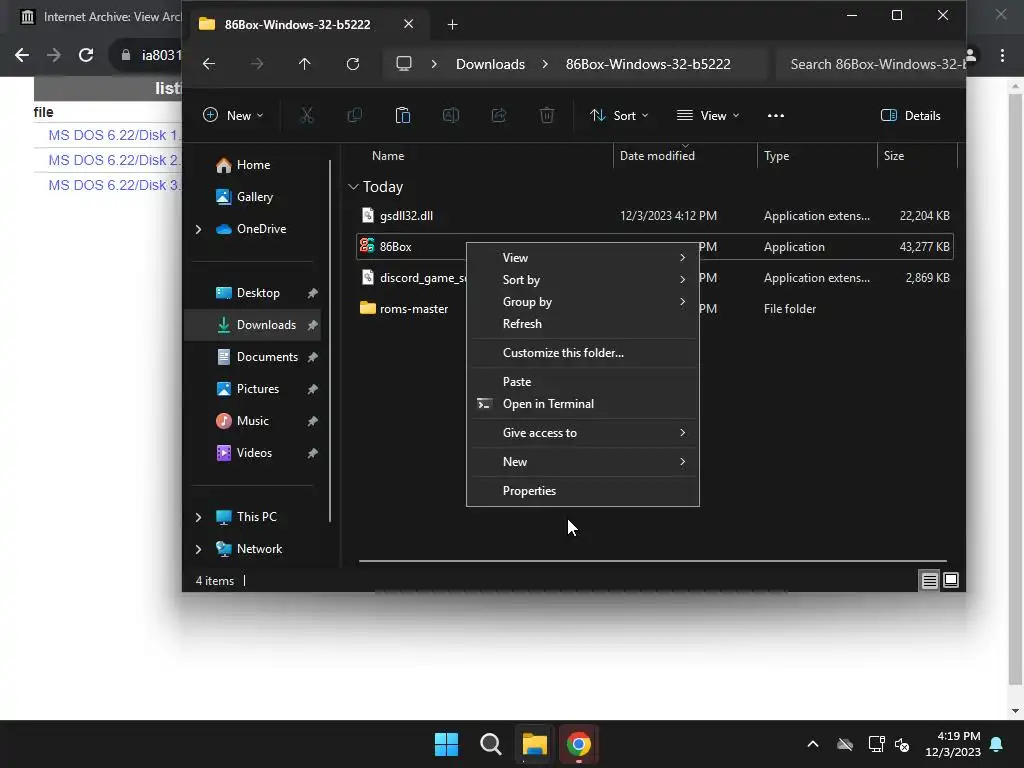Open MS DOS 6.22/Disk 3 link
Viewport: 1024px width, 768px height.
click(114, 185)
